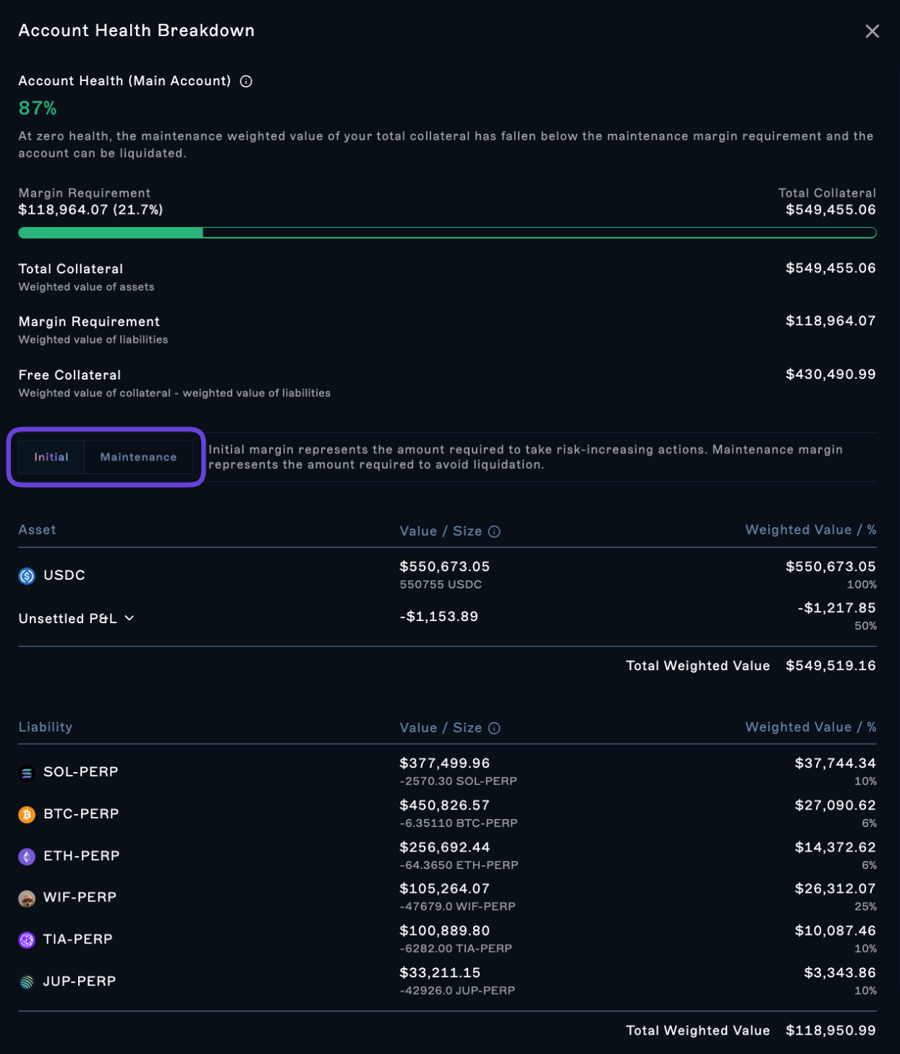Click the JUP-PERP token icon
Image resolution: width=900 pixels, height=1054 pixels.
point(27,982)
